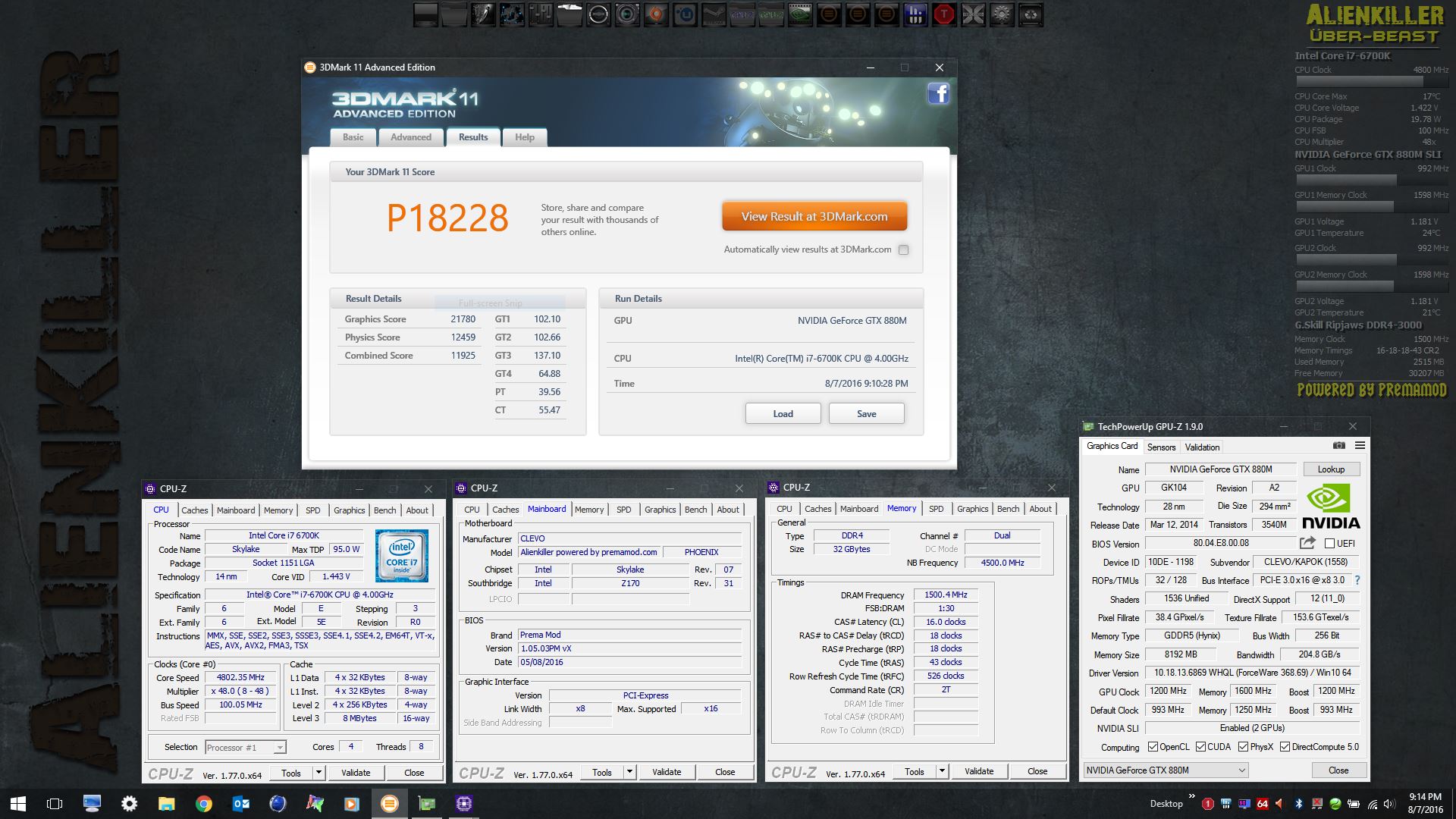Expand the GPU selection dropdown in GPU-Z
Screen dimensions: 1456x819
[1241, 770]
